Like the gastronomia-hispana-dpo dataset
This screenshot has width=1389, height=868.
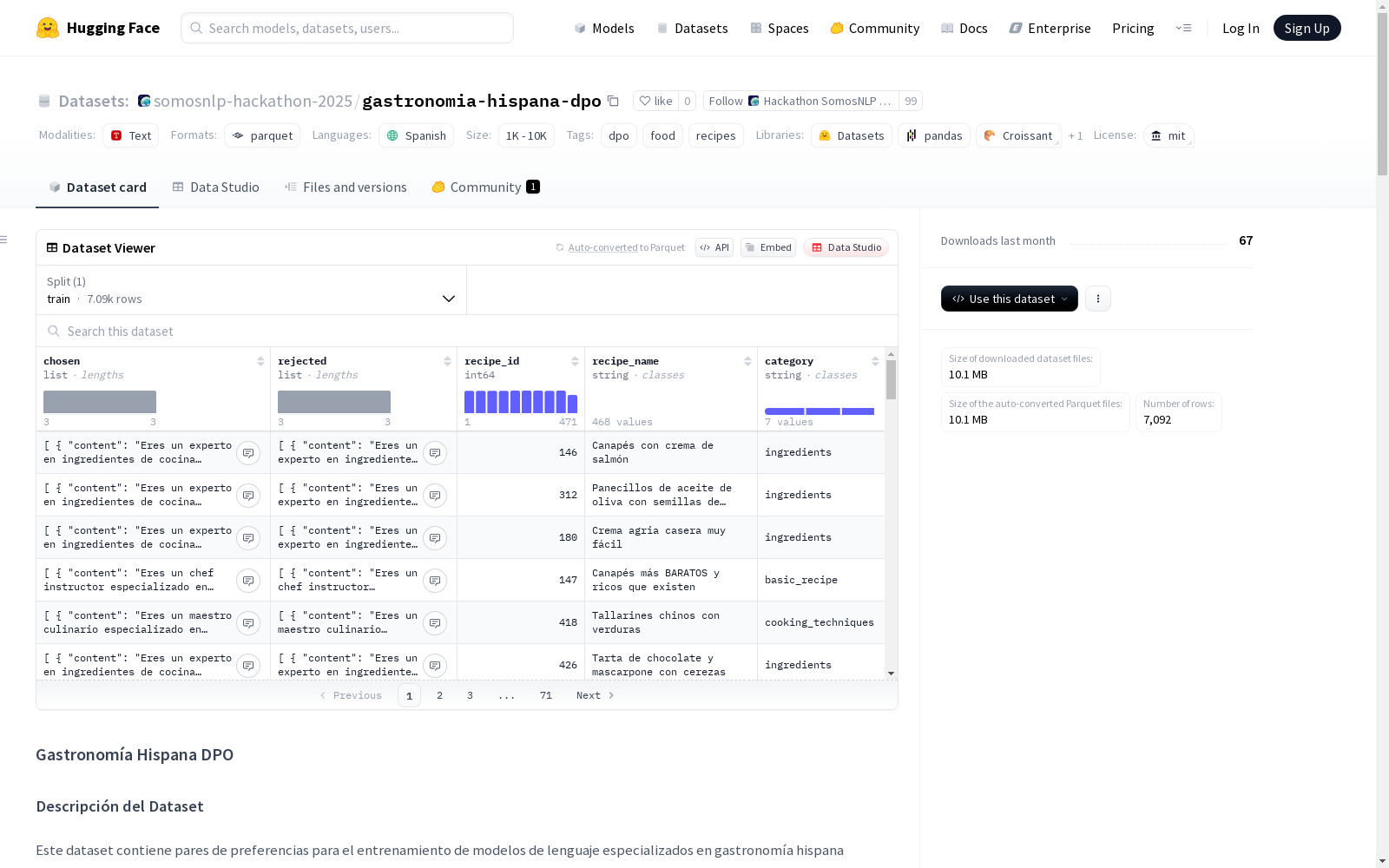click(x=655, y=101)
